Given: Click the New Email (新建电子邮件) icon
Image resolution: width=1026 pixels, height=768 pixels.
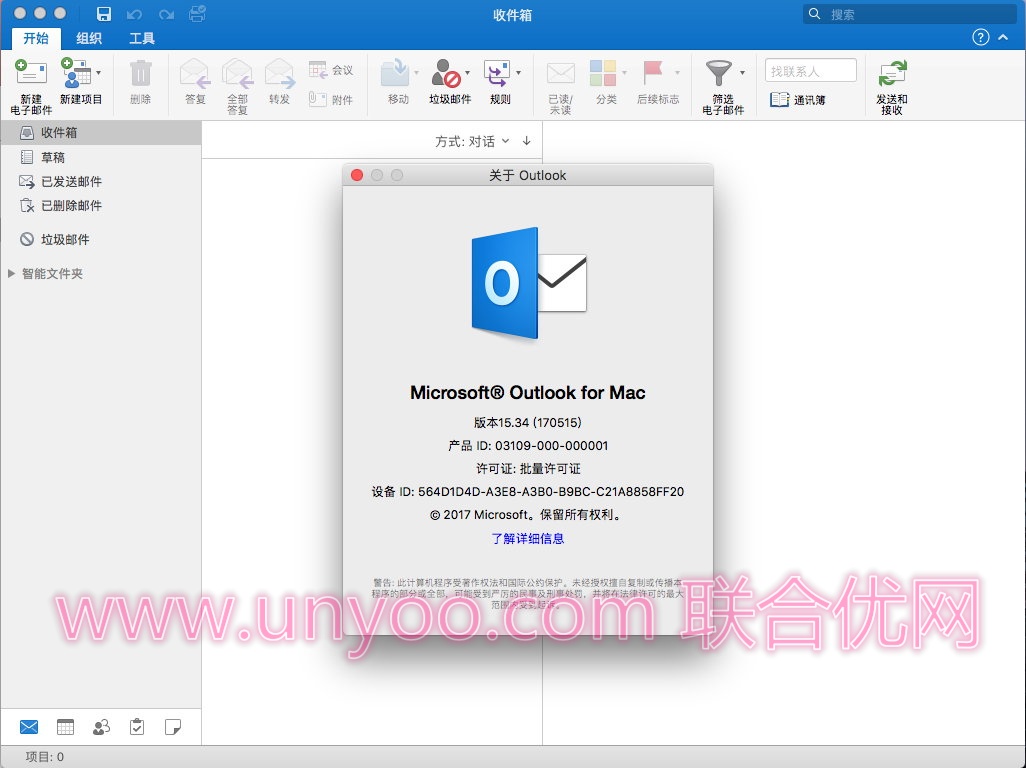Looking at the screenshot, I should (31, 73).
